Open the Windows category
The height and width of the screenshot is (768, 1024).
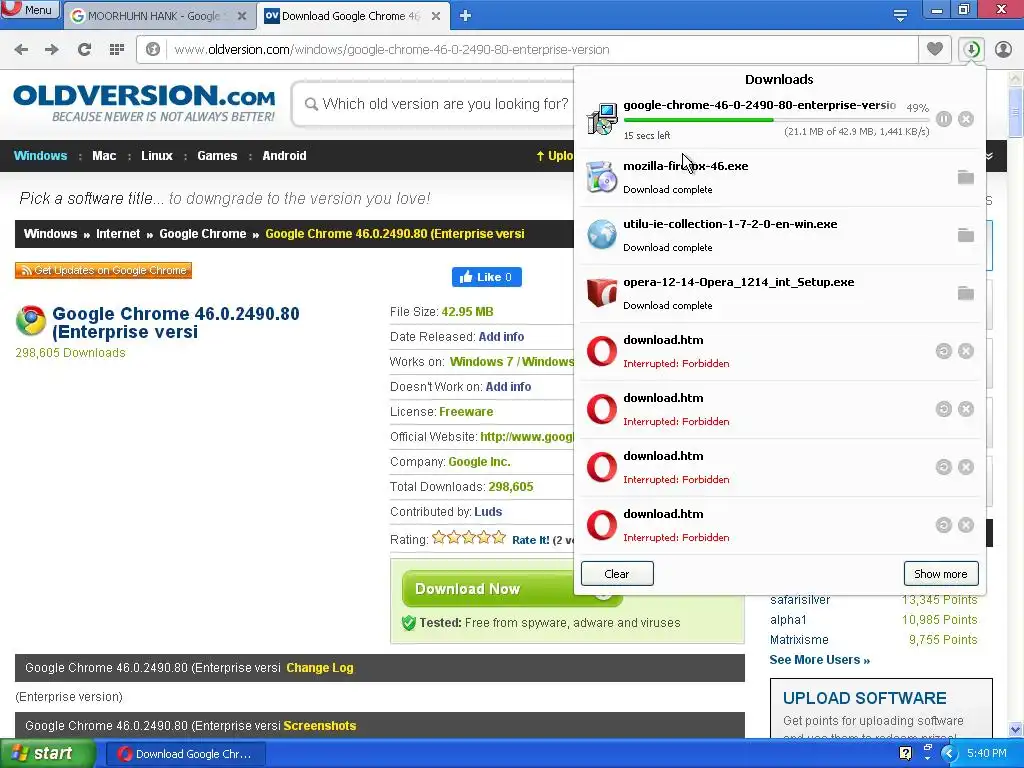coord(40,156)
